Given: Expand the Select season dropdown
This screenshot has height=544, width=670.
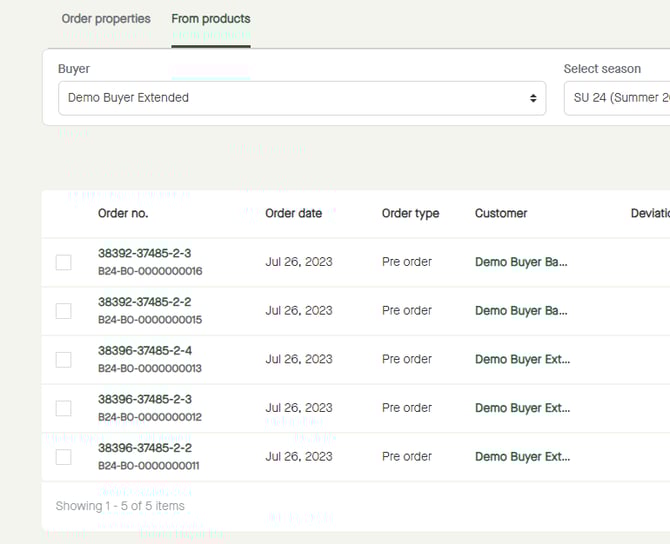Looking at the screenshot, I should pos(616,98).
